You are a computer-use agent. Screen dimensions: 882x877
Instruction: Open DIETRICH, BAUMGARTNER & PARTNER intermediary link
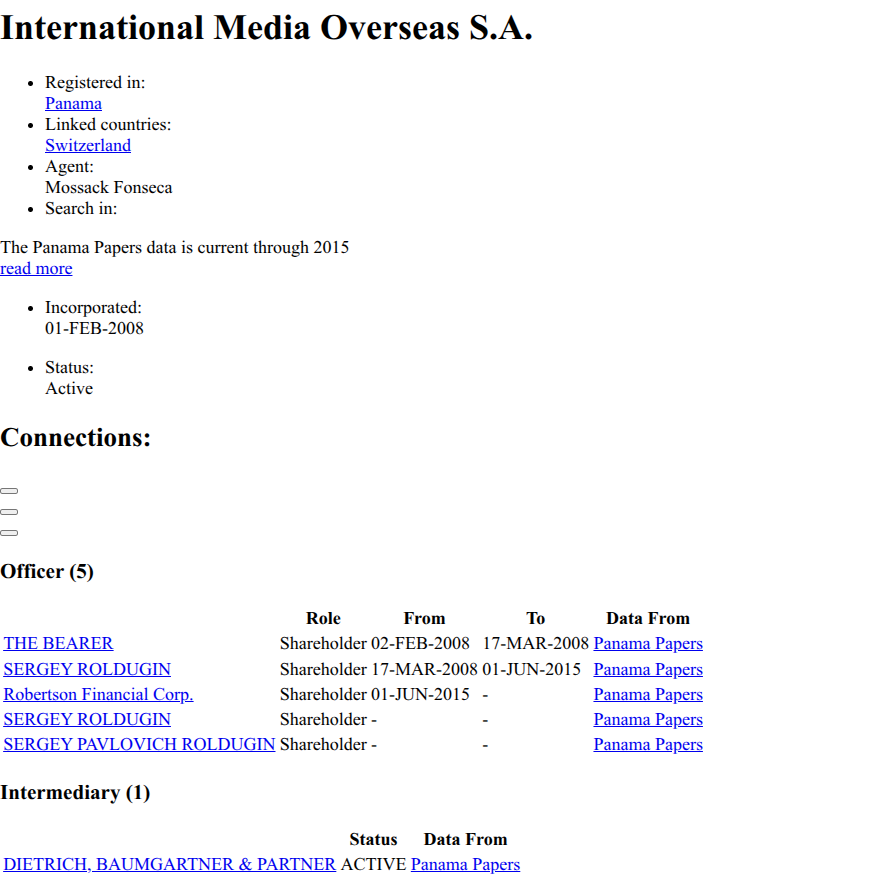click(x=169, y=865)
